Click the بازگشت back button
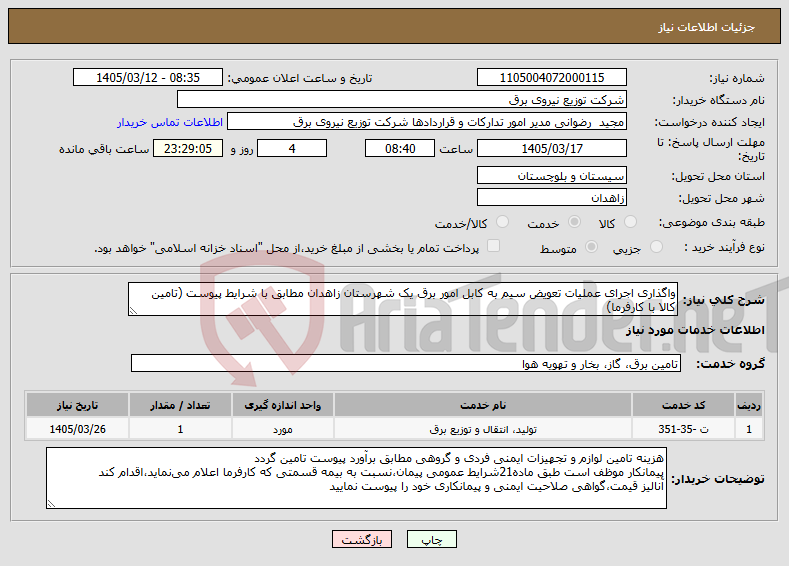789x566 pixels. pyautogui.click(x=362, y=539)
